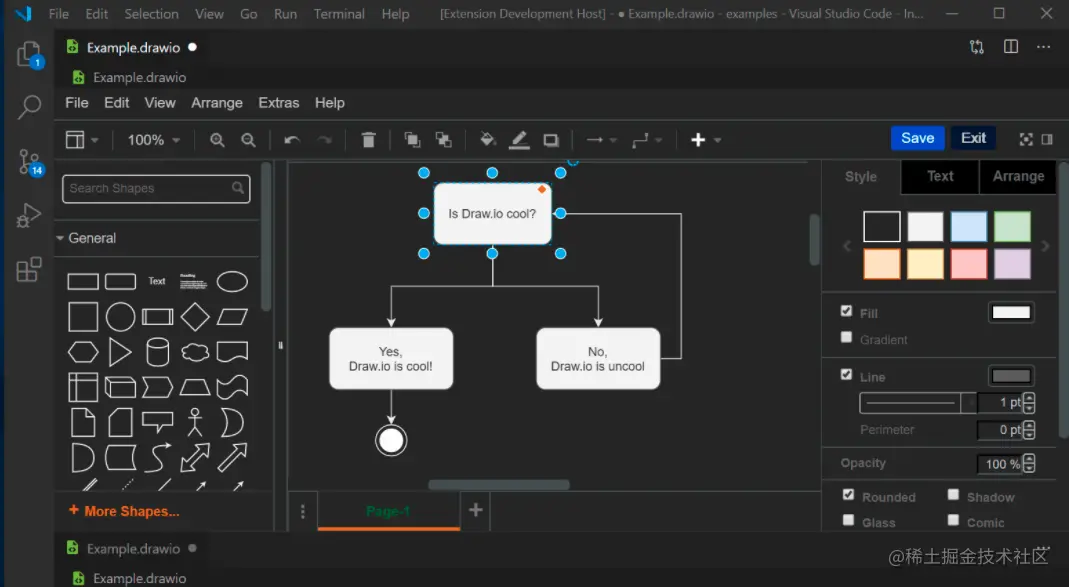Enable the Glass checkbox

[848, 520]
